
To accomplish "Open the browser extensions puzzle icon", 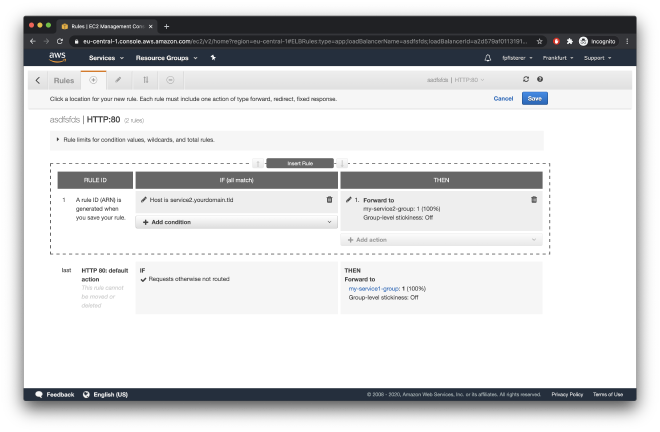I will click(x=570, y=41).
